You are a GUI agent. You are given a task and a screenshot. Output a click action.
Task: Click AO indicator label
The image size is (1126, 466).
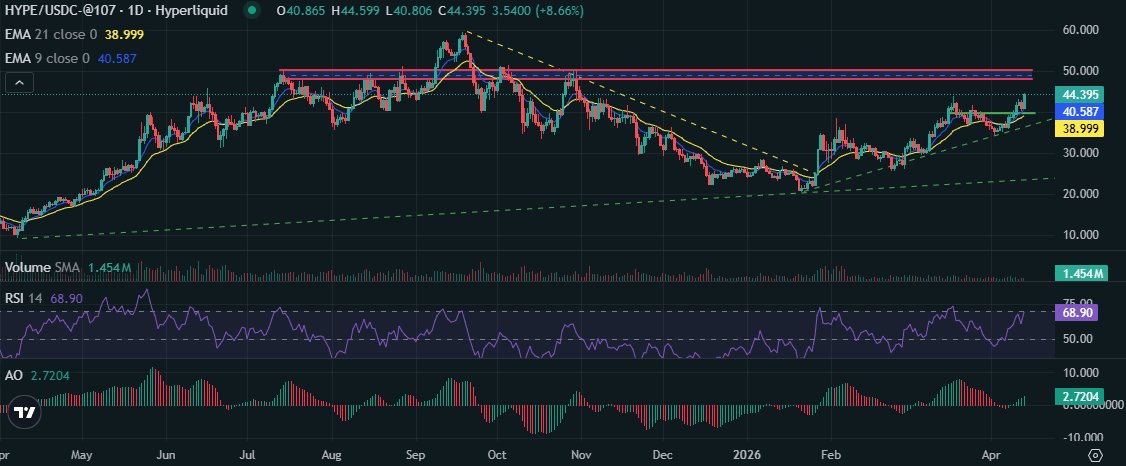[x=13, y=376]
